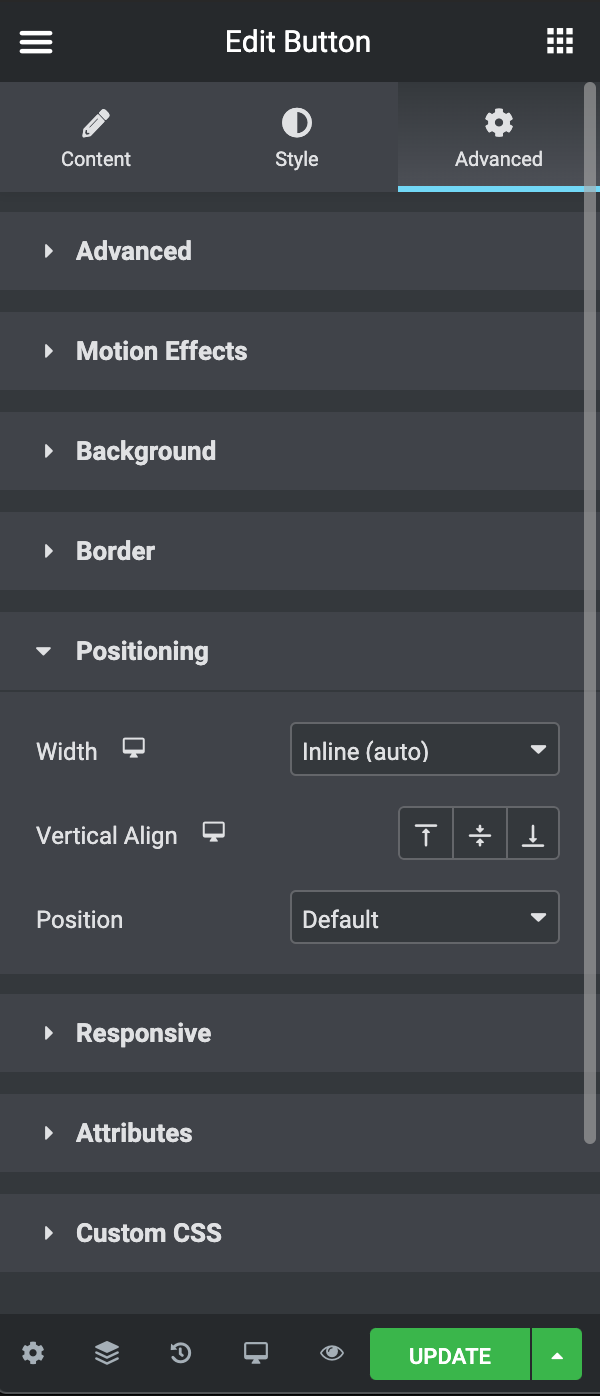Image resolution: width=600 pixels, height=1396 pixels.
Task: Open save options arrow beside UPDATE
Action: click(558, 1356)
